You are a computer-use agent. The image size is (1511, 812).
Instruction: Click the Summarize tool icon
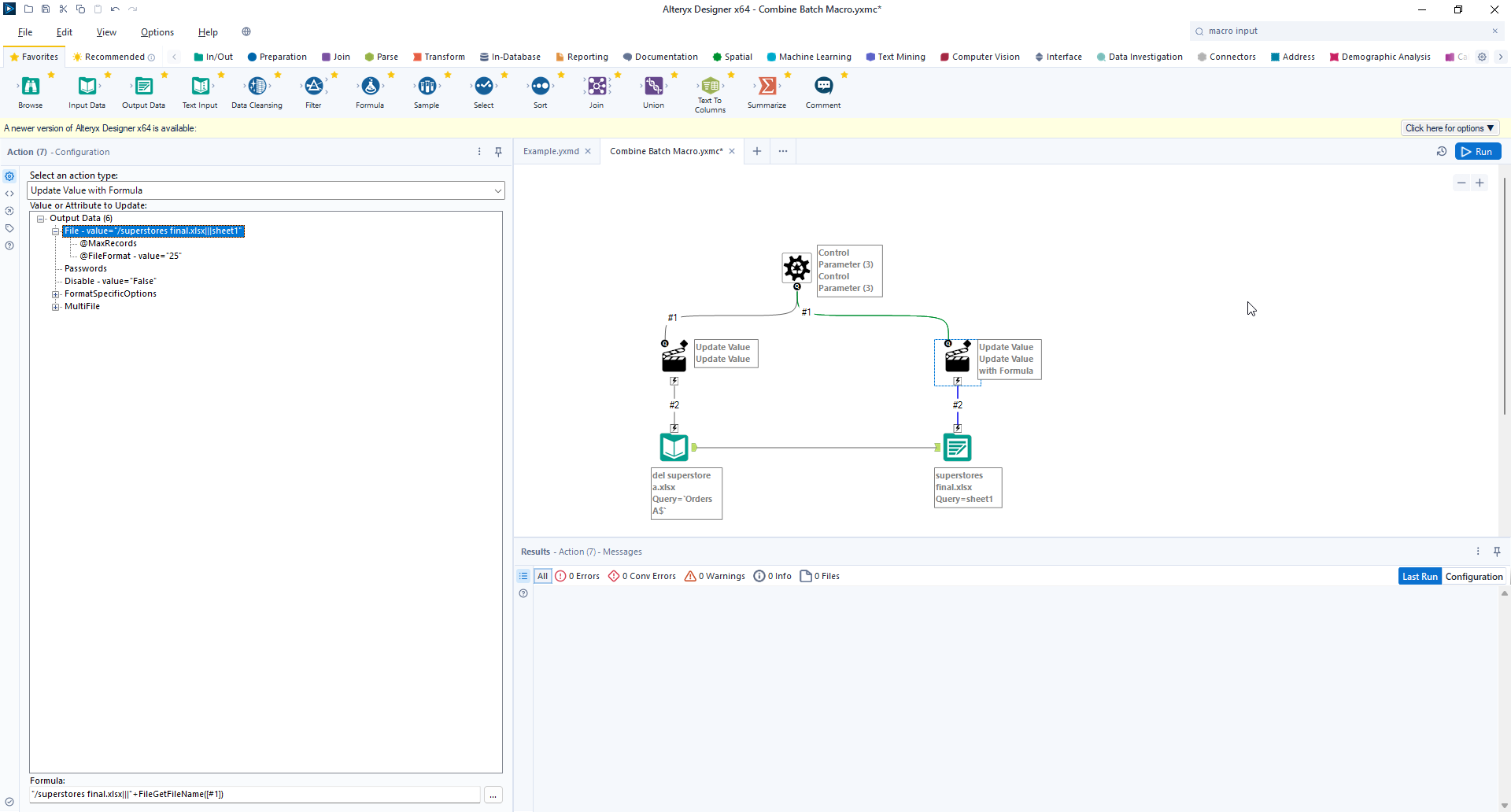(x=767, y=87)
